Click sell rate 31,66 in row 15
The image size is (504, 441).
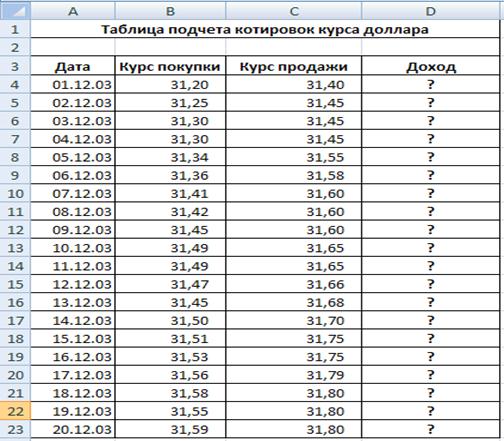[294, 284]
